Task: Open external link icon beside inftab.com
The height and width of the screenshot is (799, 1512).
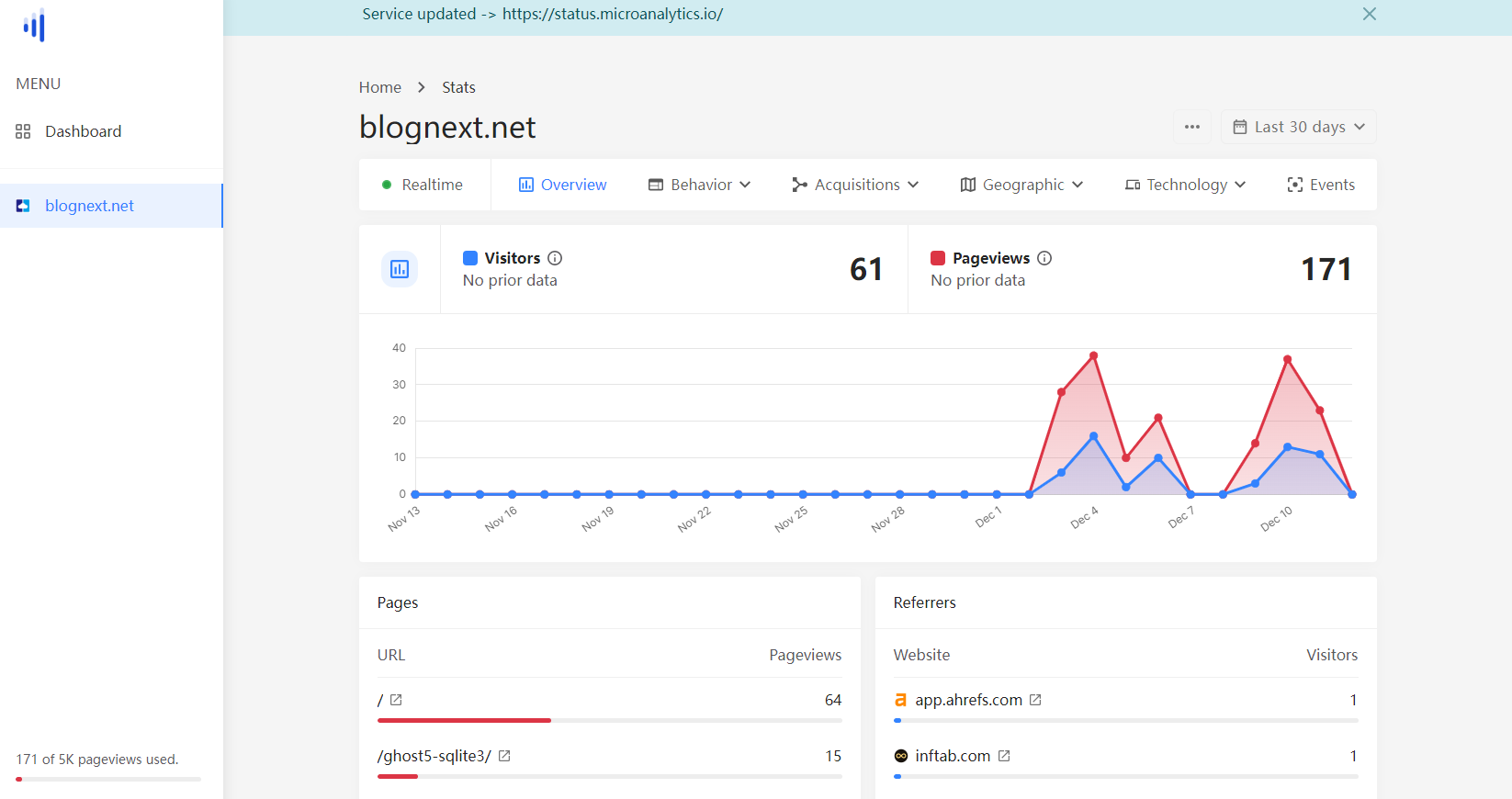Action: [1004, 756]
